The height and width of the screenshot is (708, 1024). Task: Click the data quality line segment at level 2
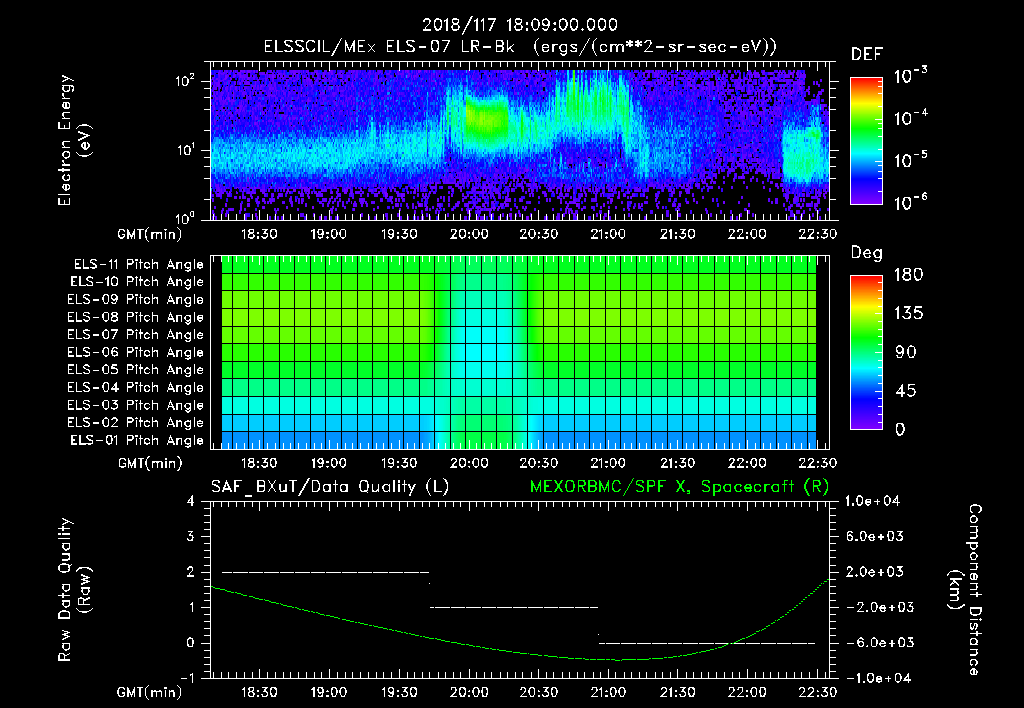(325, 572)
